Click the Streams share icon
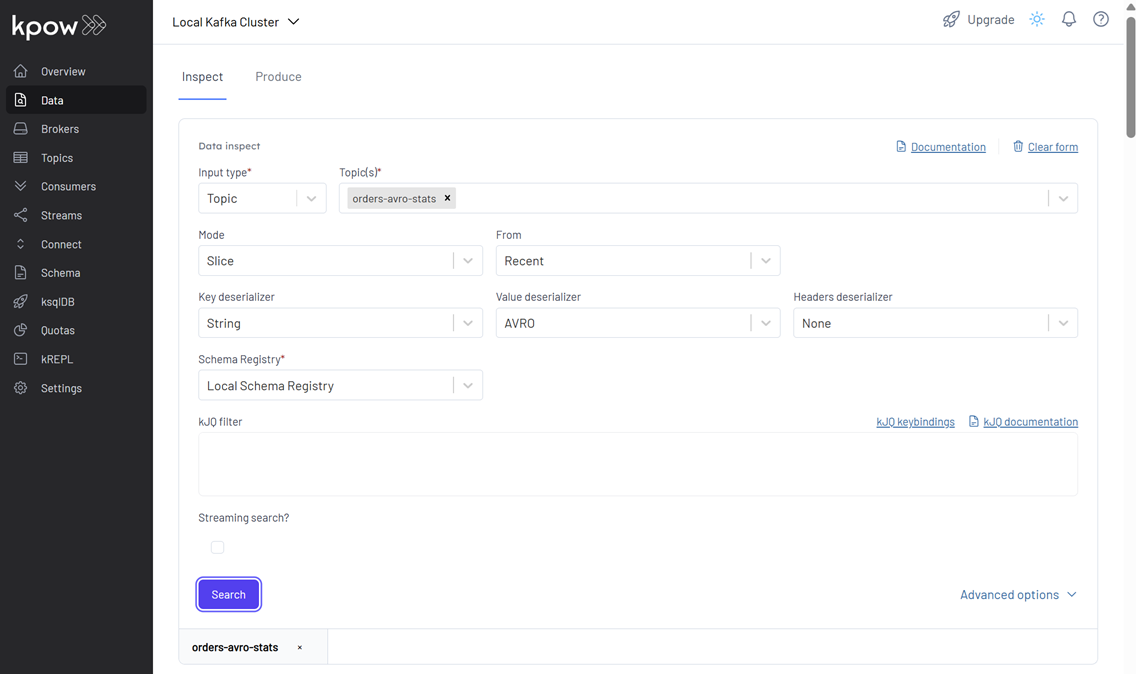Viewport: 1136px width, 674px height. (x=20, y=215)
